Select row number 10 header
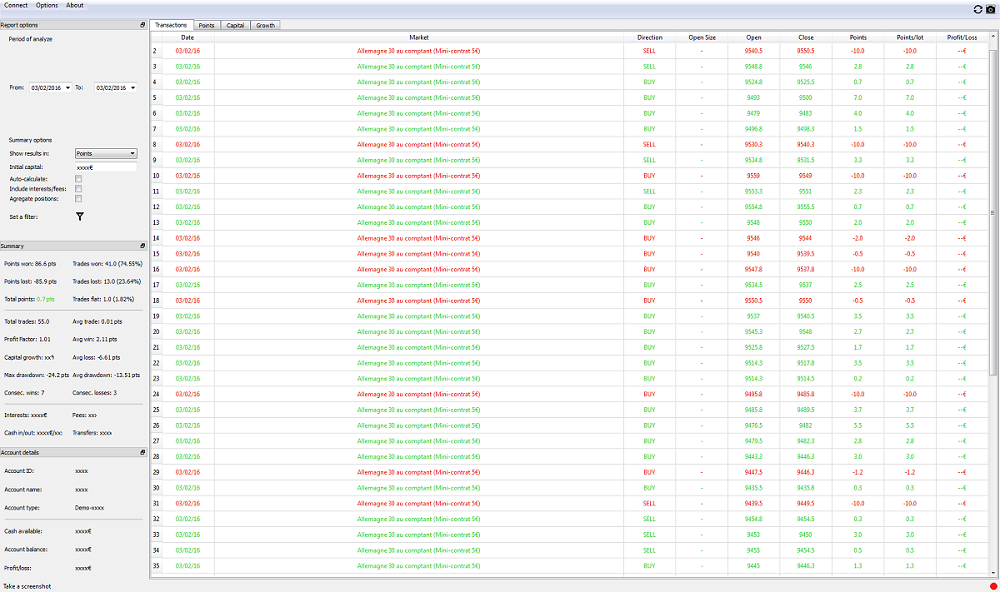 (x=156, y=176)
